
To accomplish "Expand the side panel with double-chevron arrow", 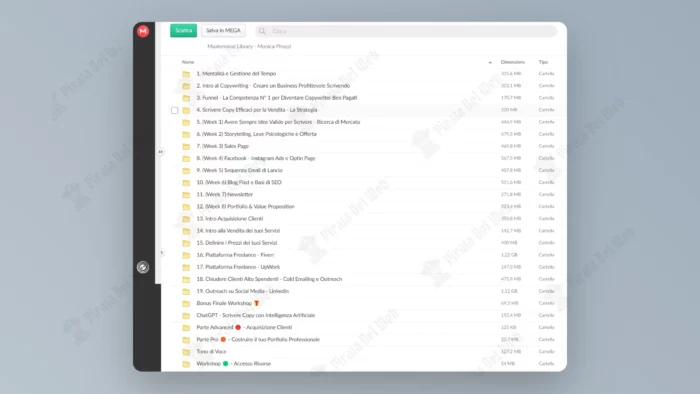I will click(x=161, y=152).
